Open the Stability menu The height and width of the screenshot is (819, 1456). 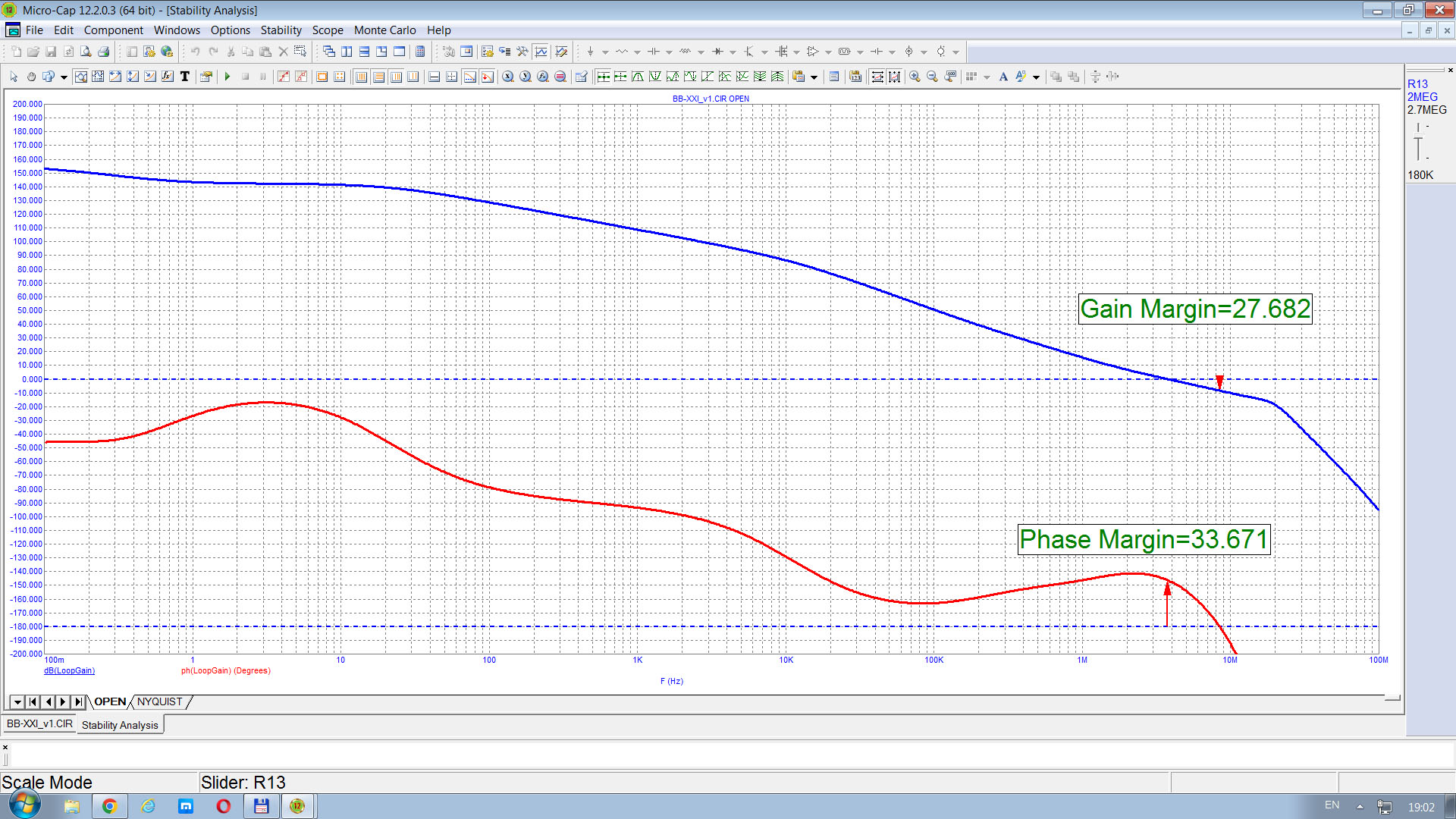[281, 30]
